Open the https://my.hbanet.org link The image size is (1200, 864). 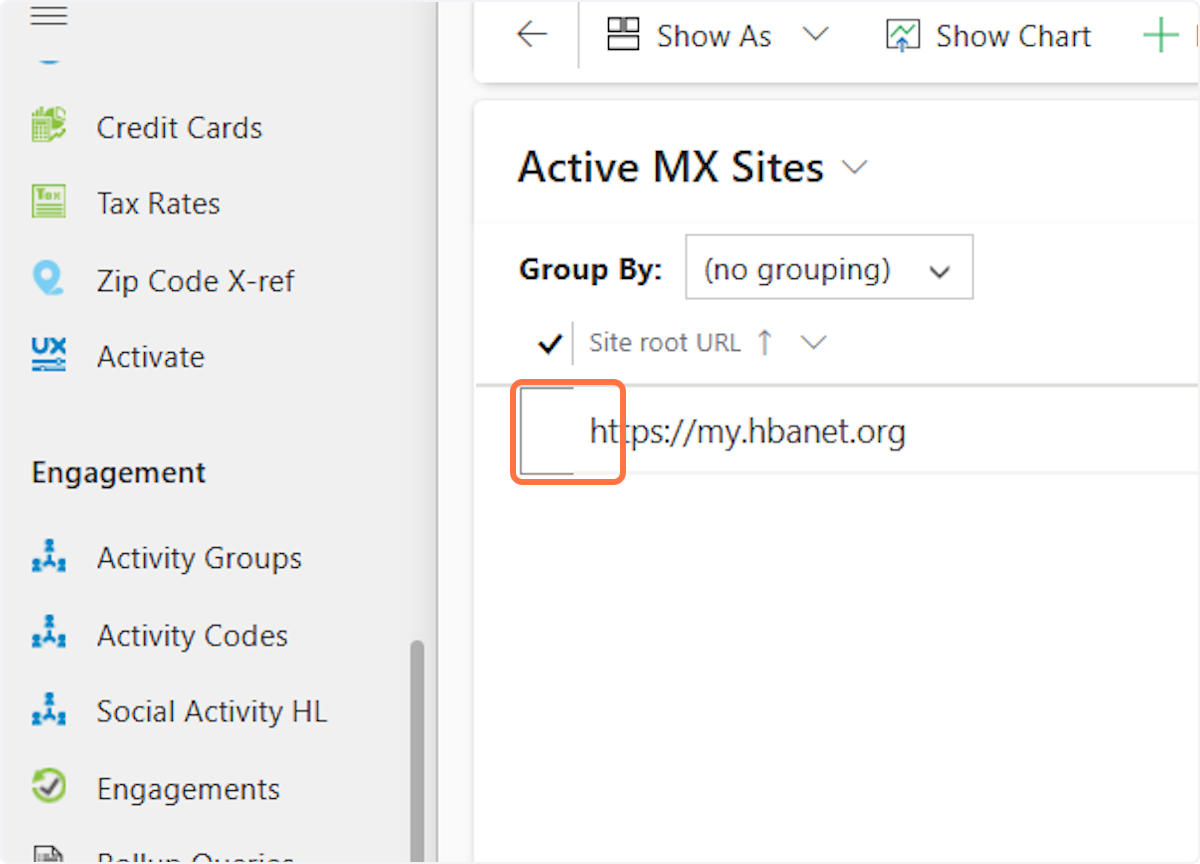(x=747, y=432)
